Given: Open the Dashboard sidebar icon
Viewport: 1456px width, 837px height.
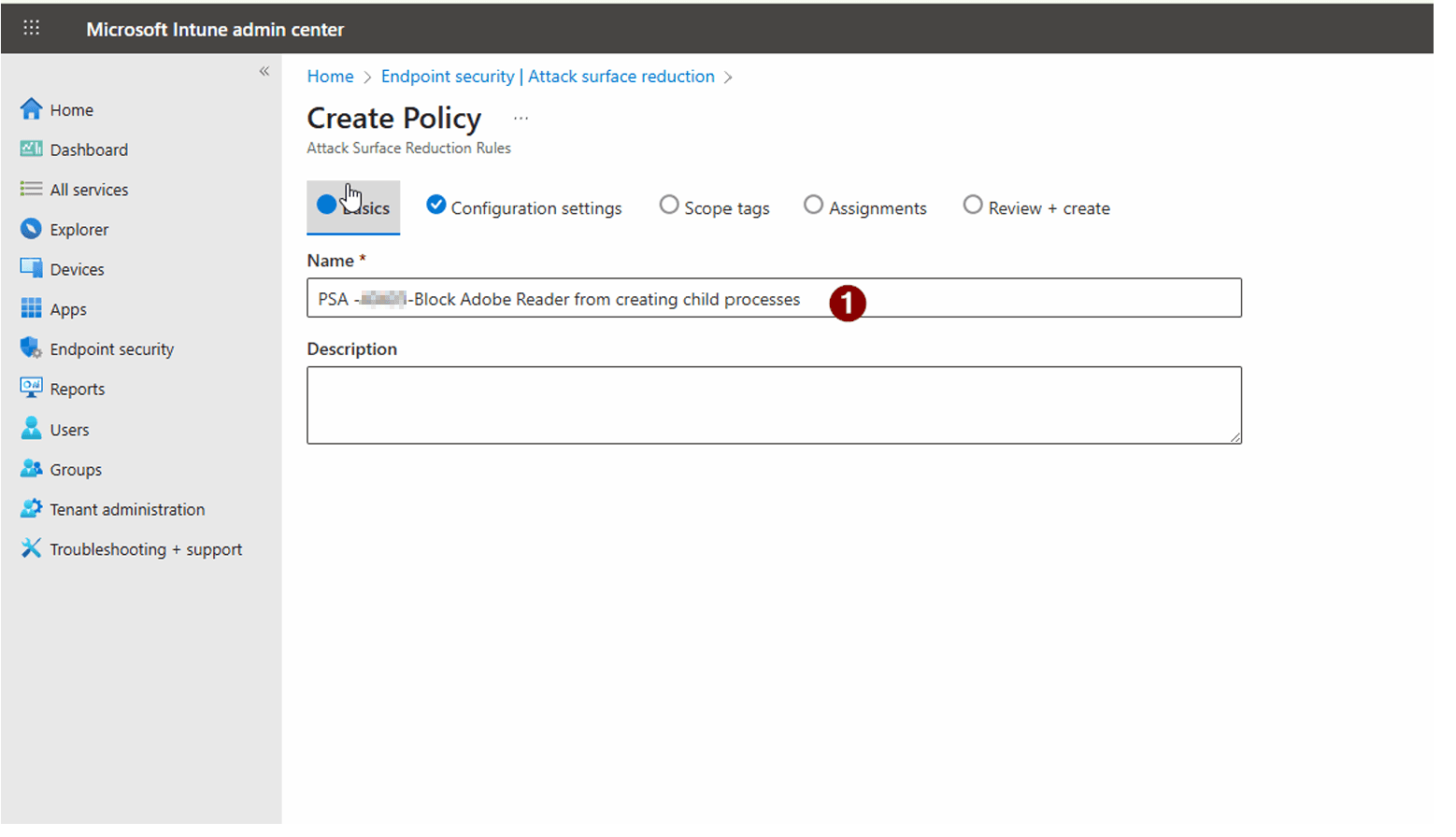Looking at the screenshot, I should click(31, 149).
